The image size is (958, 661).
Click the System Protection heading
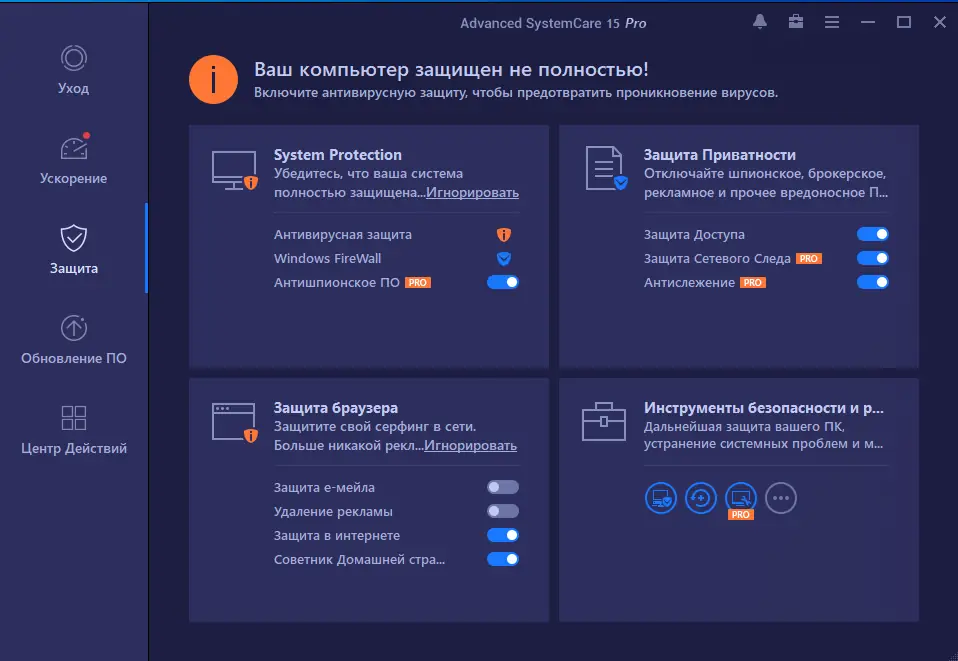coord(338,155)
